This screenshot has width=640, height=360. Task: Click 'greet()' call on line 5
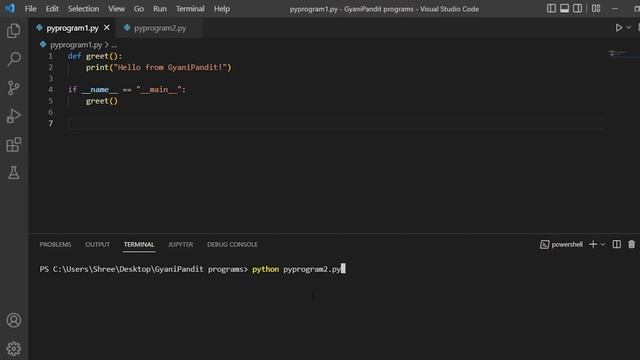102,101
